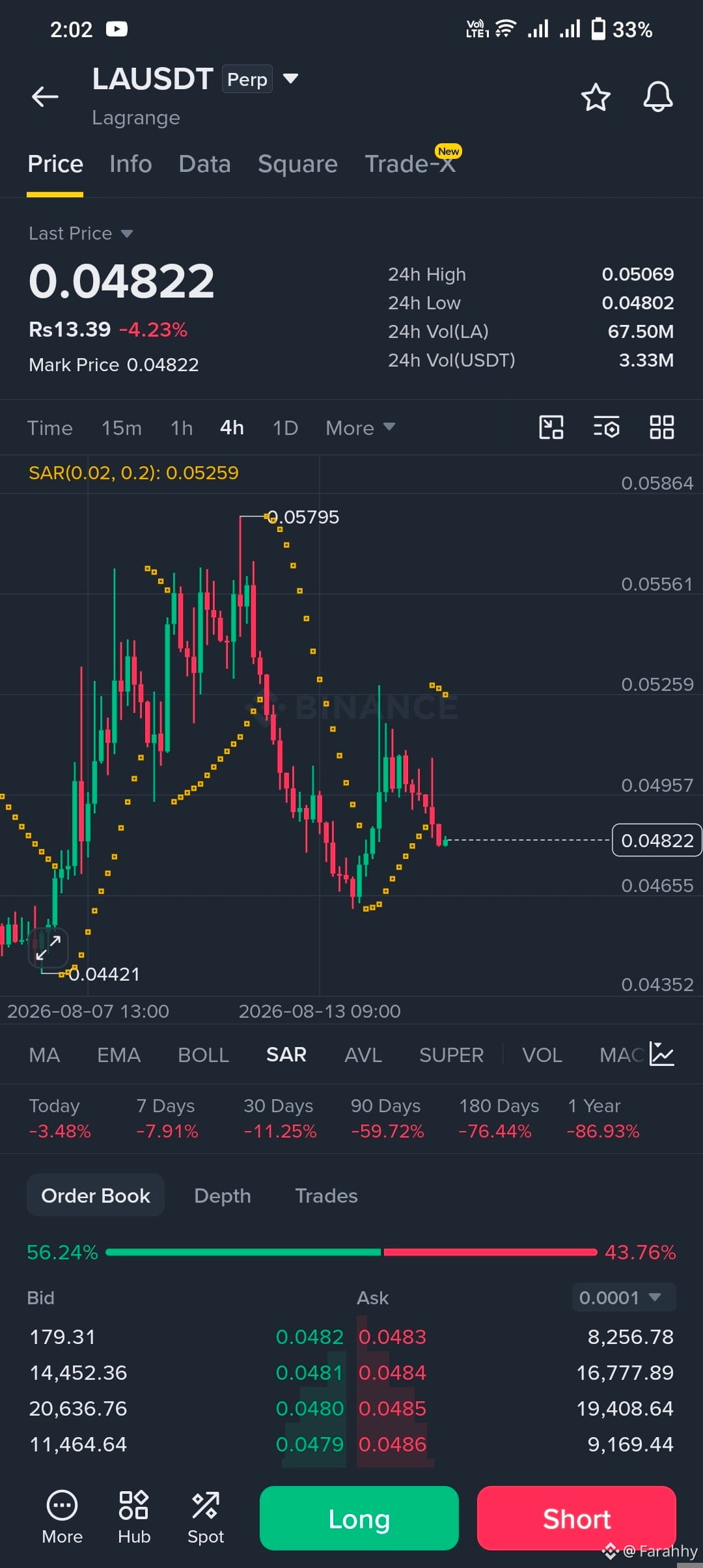Tap the 0.04421 low price label on chart
703x1568 pixels.
click(x=104, y=974)
